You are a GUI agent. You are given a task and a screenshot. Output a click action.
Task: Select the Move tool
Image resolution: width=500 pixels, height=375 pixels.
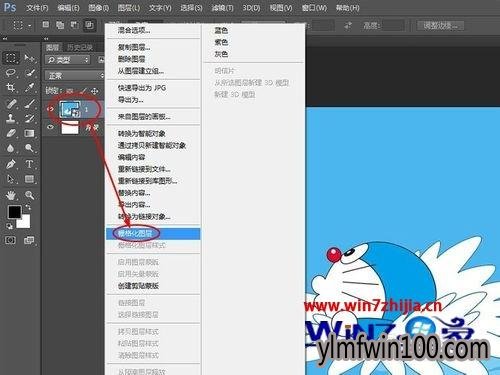29,58
